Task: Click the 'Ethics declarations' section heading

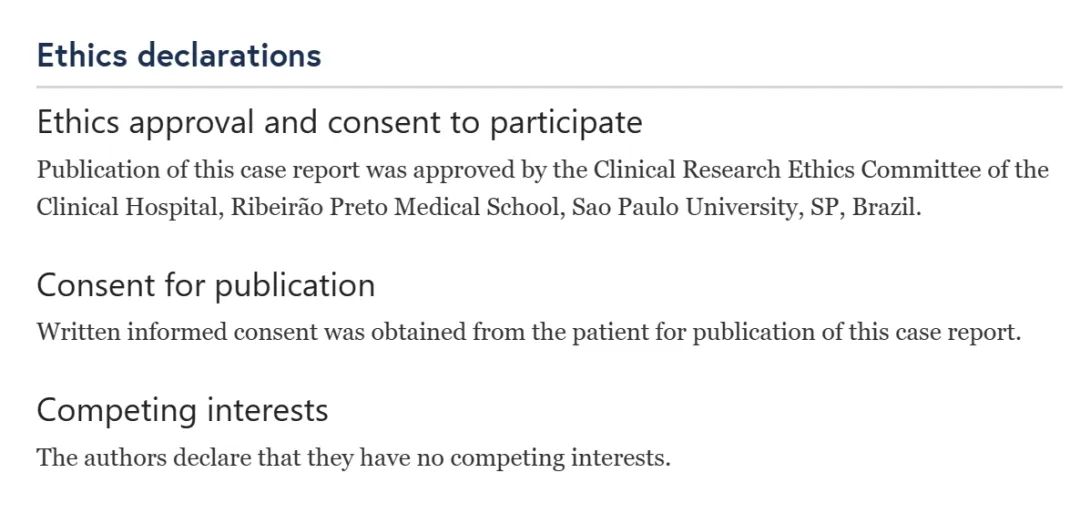Action: (179, 55)
